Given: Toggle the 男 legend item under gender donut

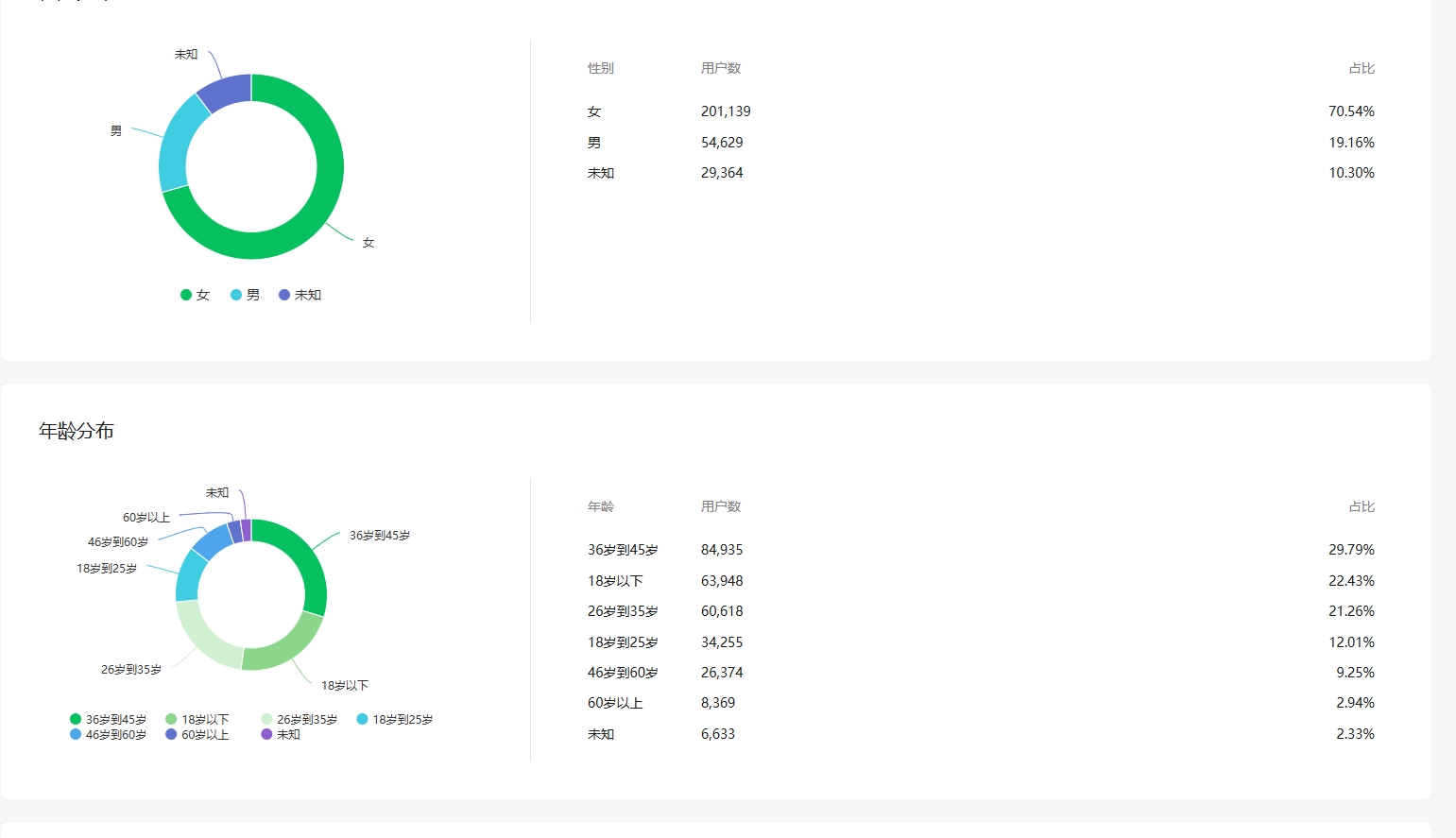Looking at the screenshot, I should click(246, 295).
